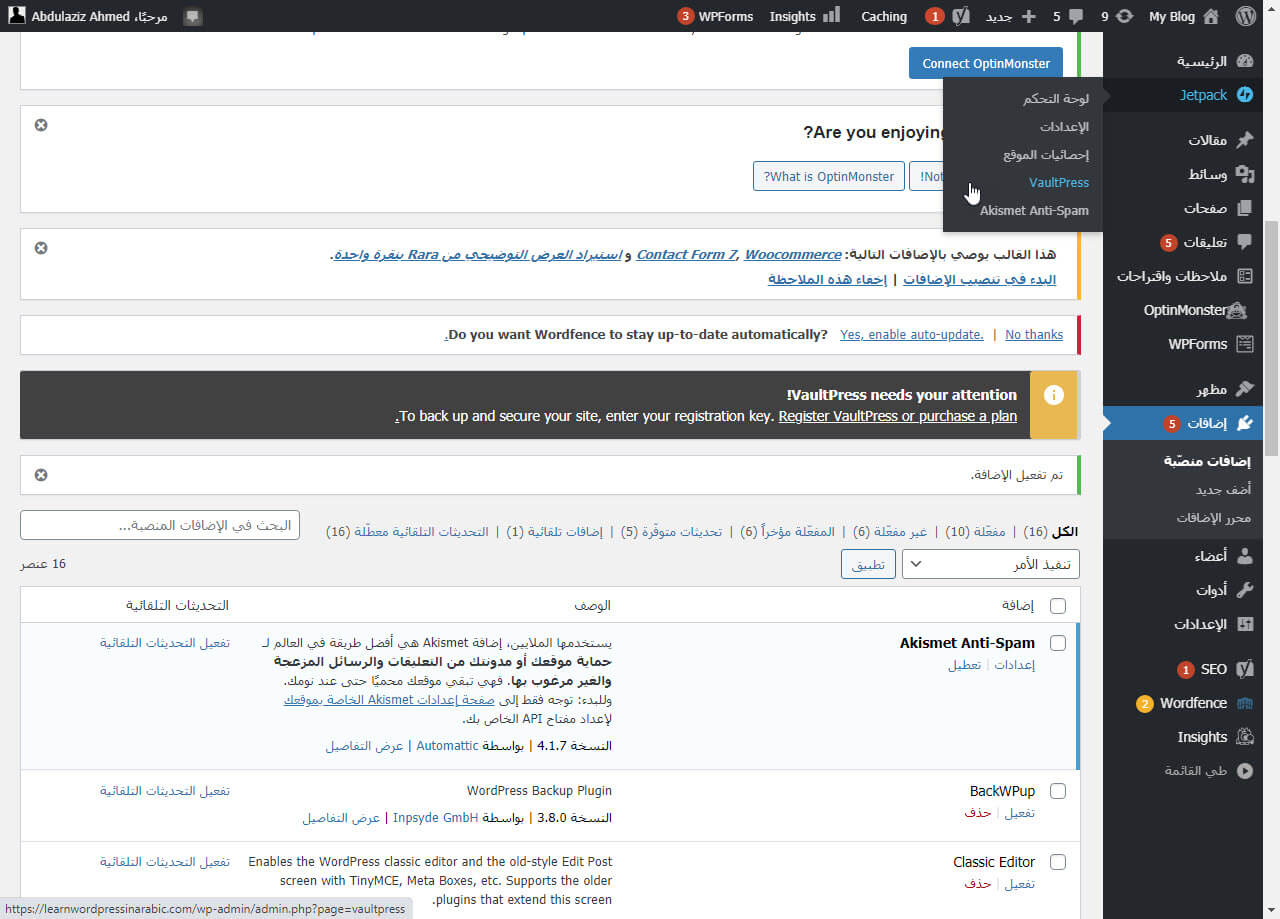1280x919 pixels.
Task: Open settings icon الإعدادات in sidebar
Action: click(1245, 624)
